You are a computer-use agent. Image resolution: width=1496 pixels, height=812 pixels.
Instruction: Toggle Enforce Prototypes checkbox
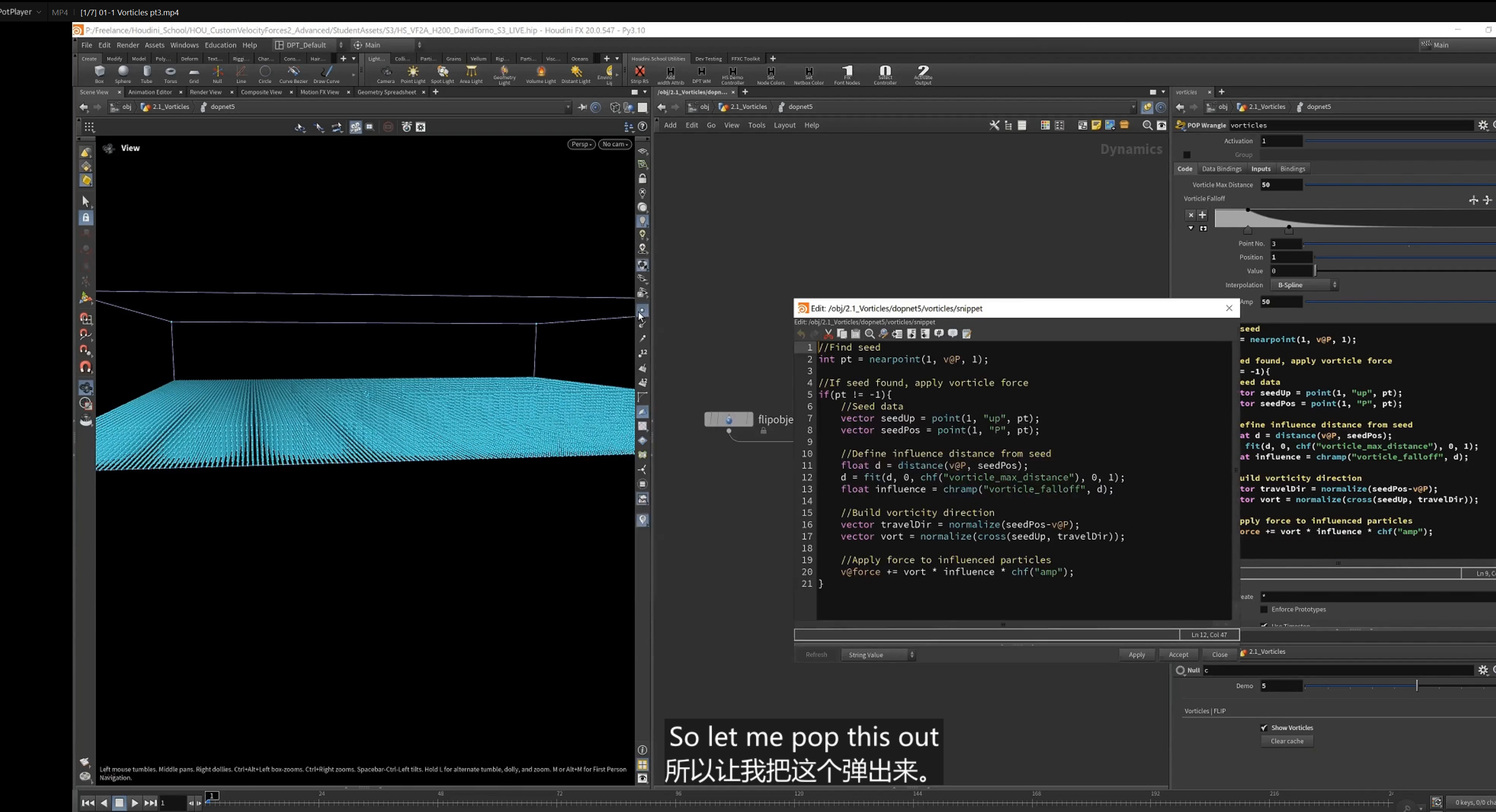point(1264,609)
